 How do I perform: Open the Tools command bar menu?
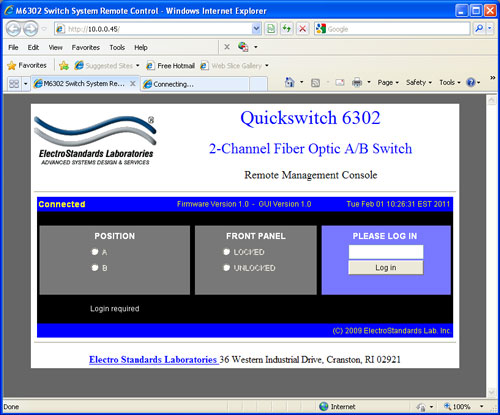tap(450, 82)
